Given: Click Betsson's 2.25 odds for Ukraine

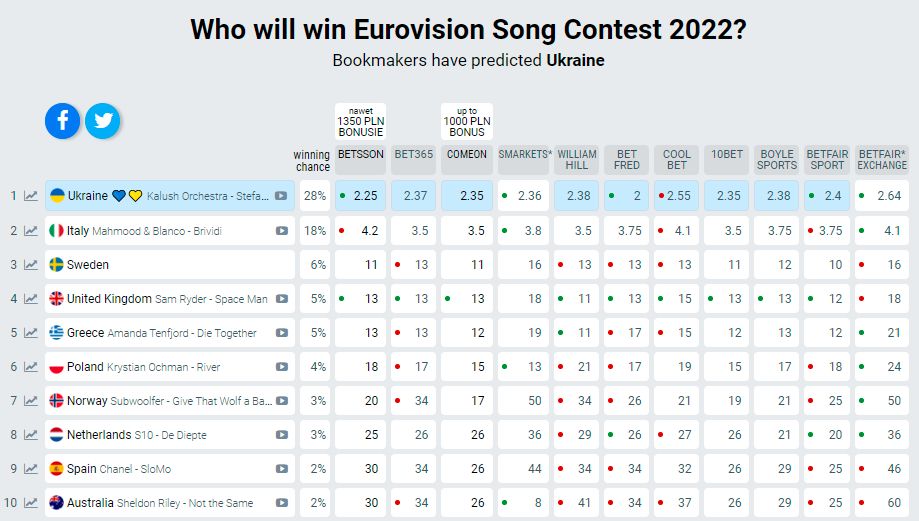Looking at the screenshot, I should click(360, 196).
